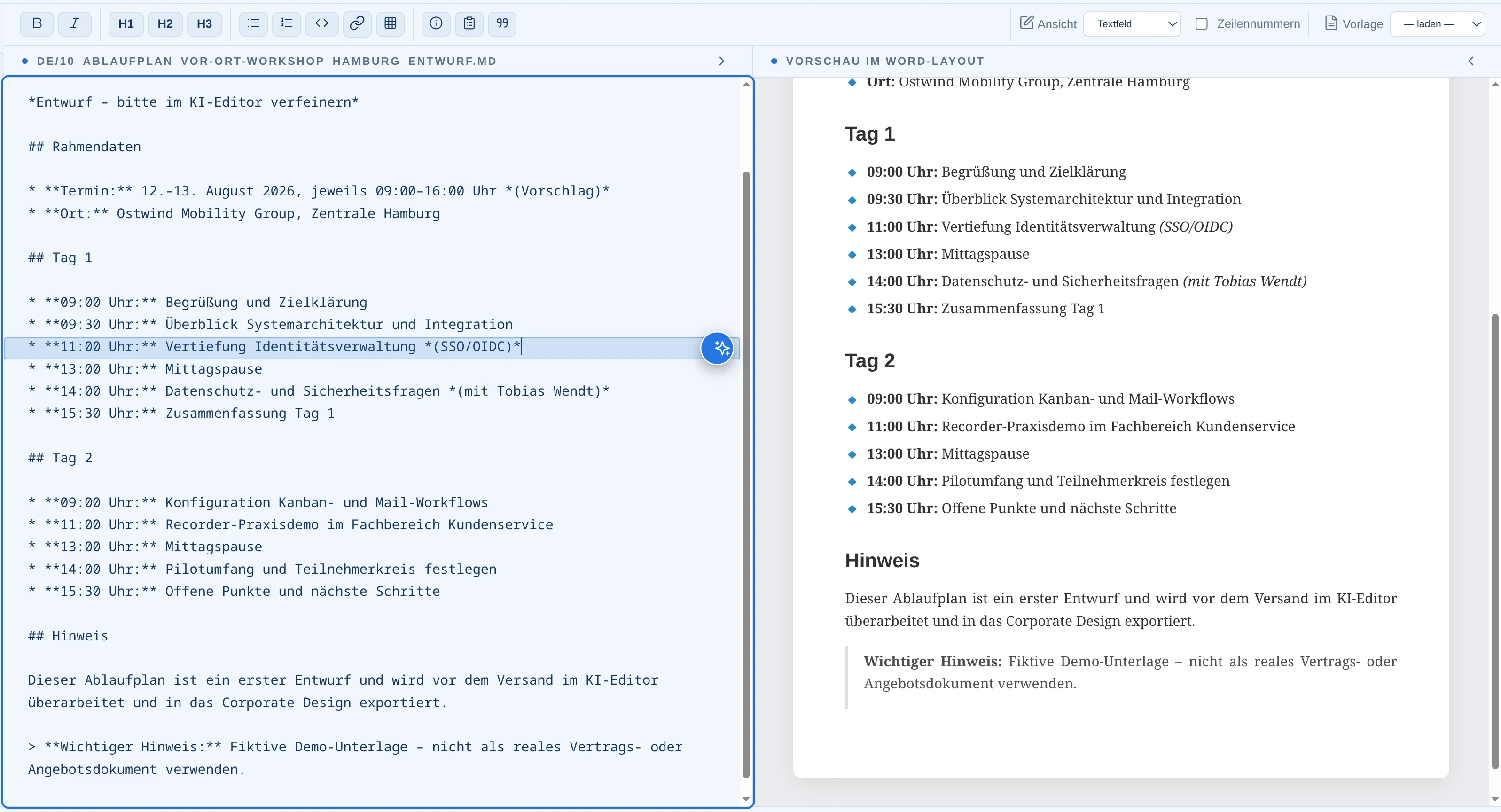Click the clipboard toolbar icon
Image resolution: width=1501 pixels, height=812 pixels.
point(469,23)
